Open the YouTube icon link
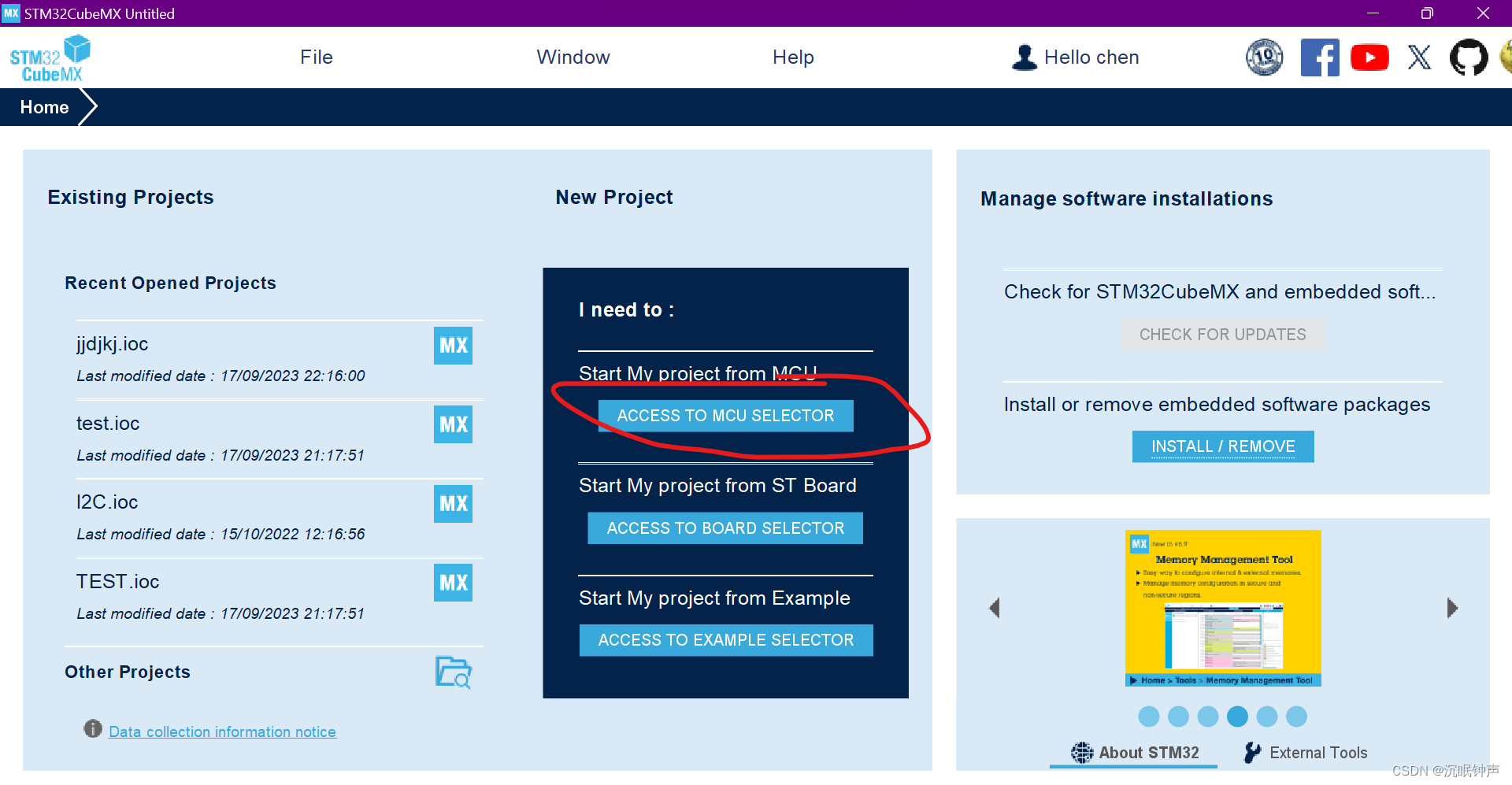This screenshot has width=1512, height=785. pyautogui.click(x=1369, y=57)
